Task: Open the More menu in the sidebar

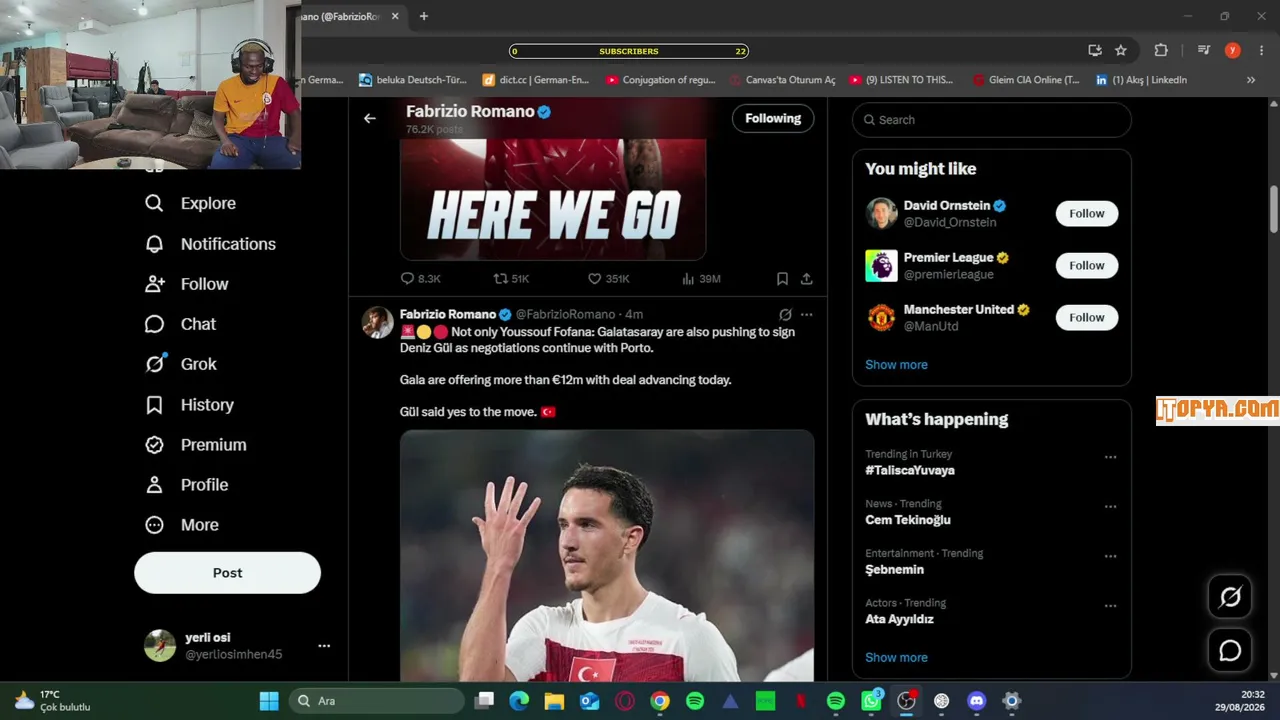Action: point(181,525)
